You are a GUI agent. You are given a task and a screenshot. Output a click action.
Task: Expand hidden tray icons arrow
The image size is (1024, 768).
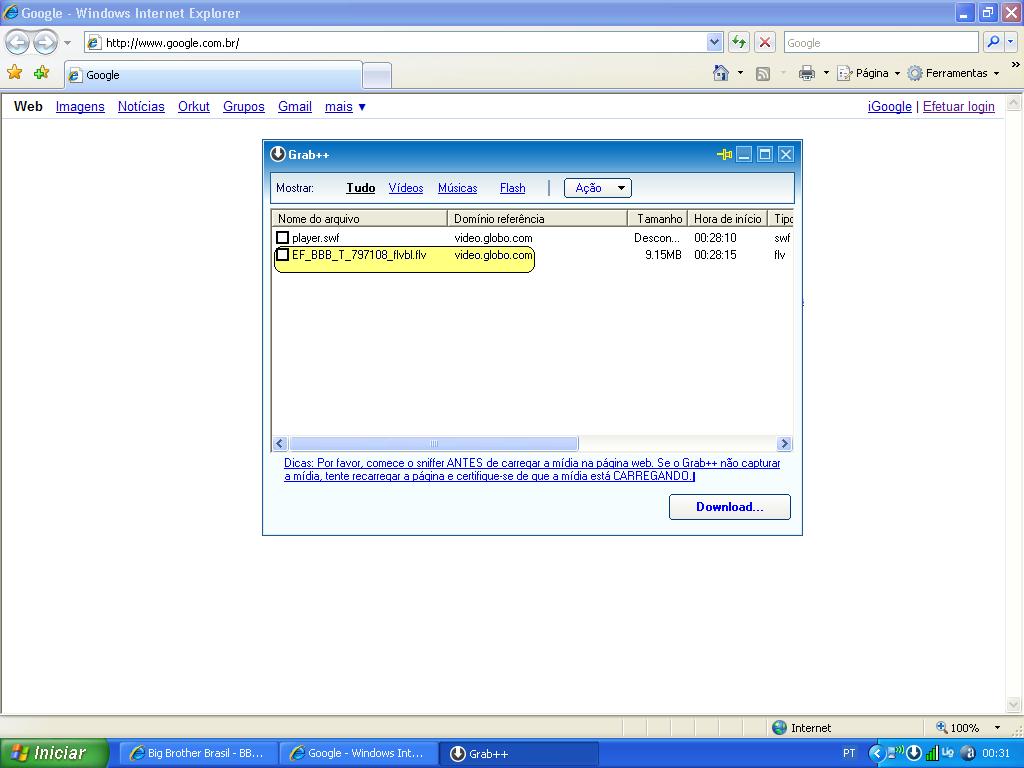[876, 753]
